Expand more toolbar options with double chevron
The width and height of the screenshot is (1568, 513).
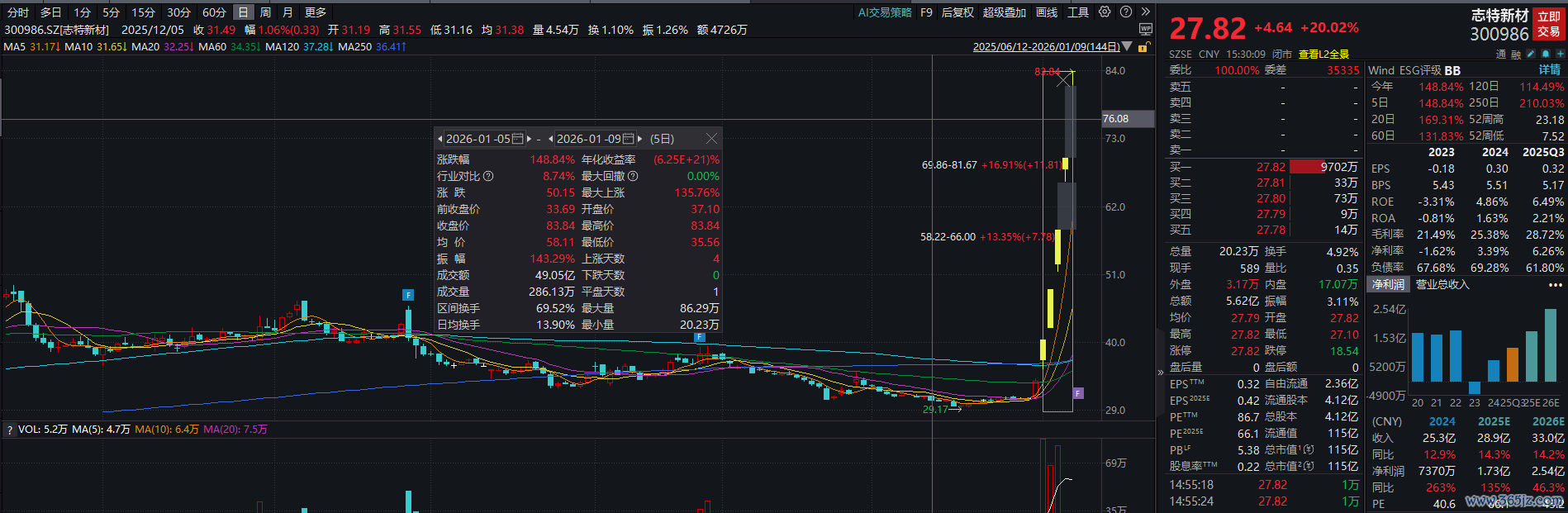tap(1145, 12)
